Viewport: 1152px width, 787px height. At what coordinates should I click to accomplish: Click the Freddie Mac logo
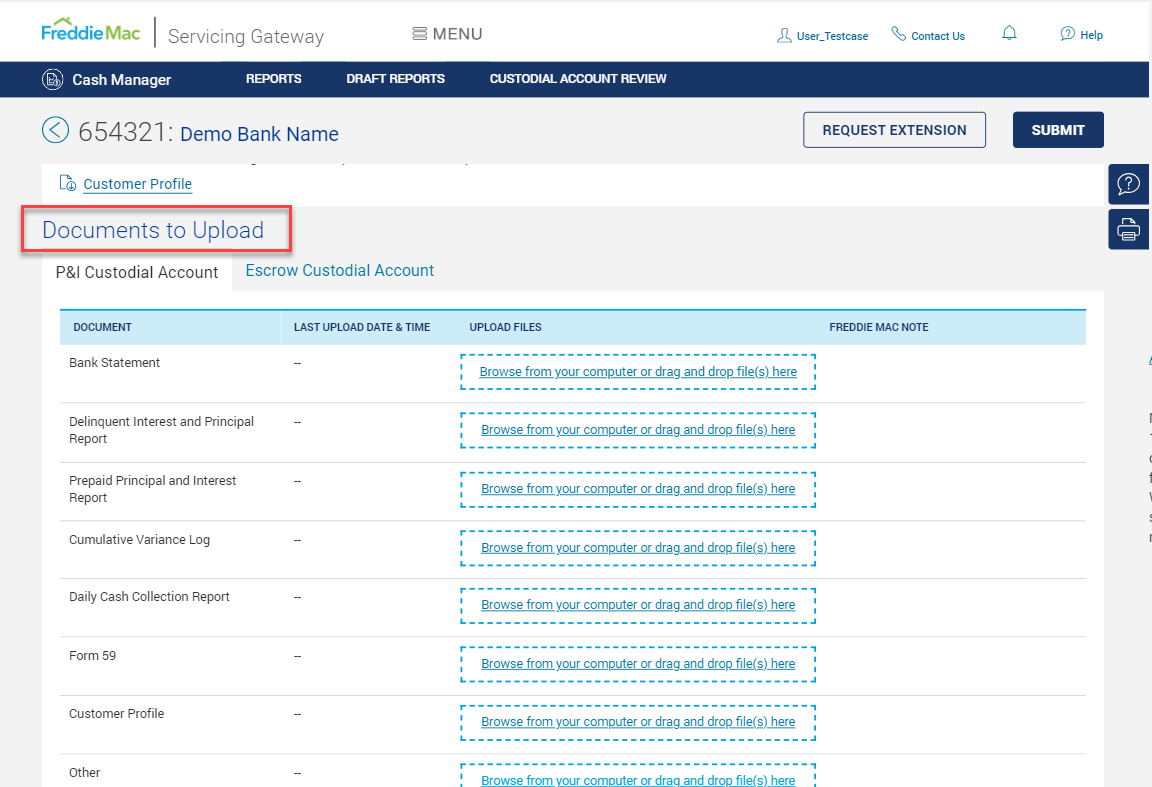point(91,30)
